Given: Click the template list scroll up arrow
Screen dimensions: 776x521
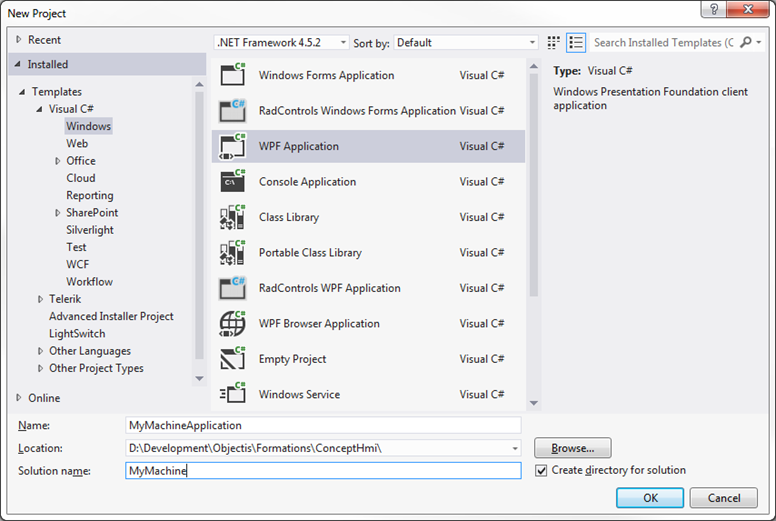Looking at the screenshot, I should pos(534,66).
